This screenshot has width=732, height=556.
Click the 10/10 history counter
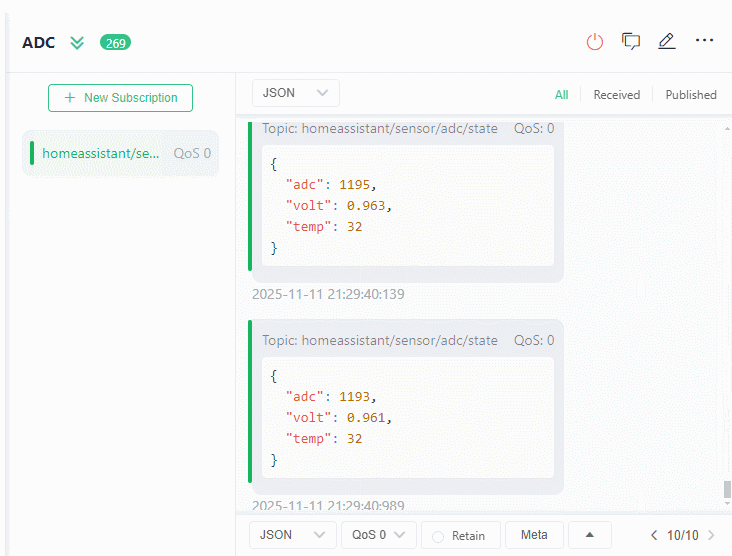683,535
